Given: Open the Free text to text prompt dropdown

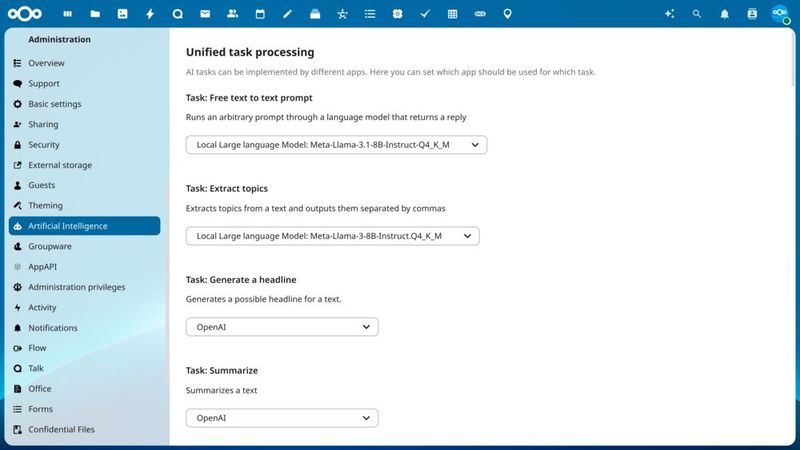Looking at the screenshot, I should (336, 145).
